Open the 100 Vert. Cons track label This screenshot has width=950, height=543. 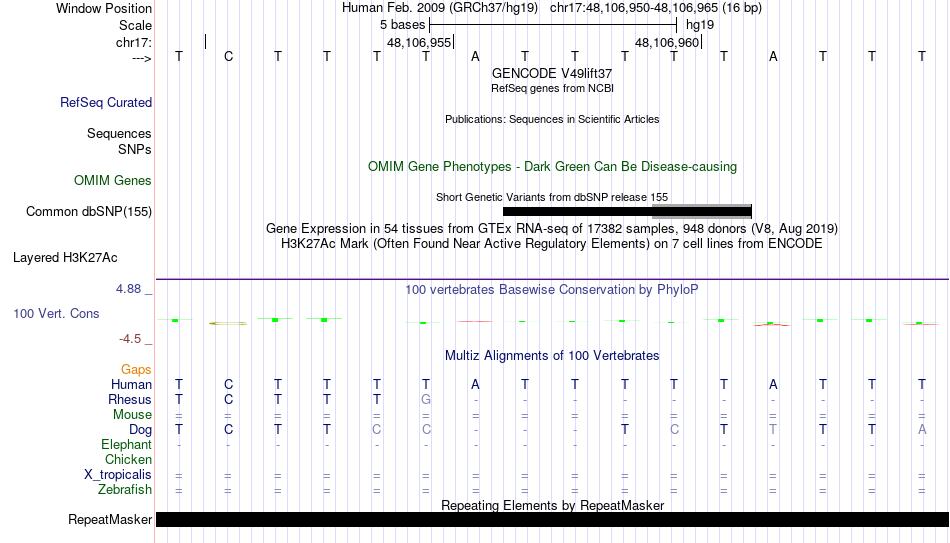56,313
